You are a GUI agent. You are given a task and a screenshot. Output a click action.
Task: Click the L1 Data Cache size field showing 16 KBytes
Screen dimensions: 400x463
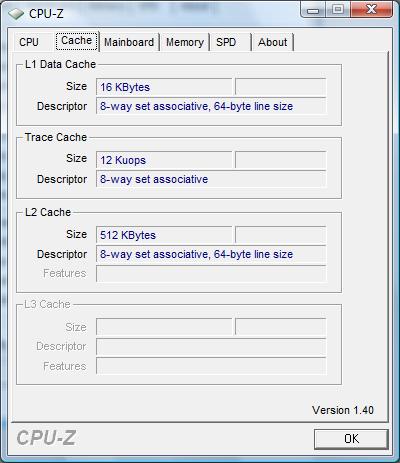164,87
